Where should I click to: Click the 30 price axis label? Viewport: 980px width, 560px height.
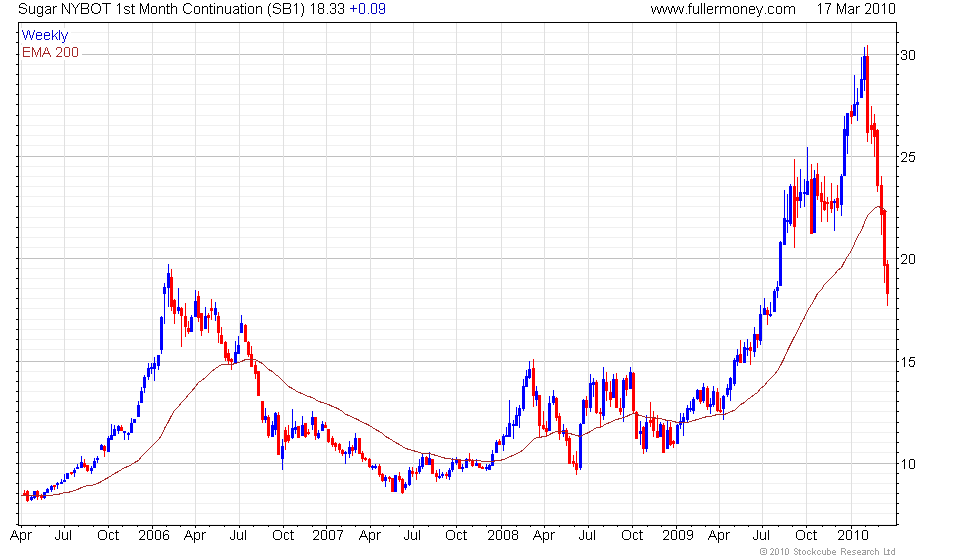[908, 55]
